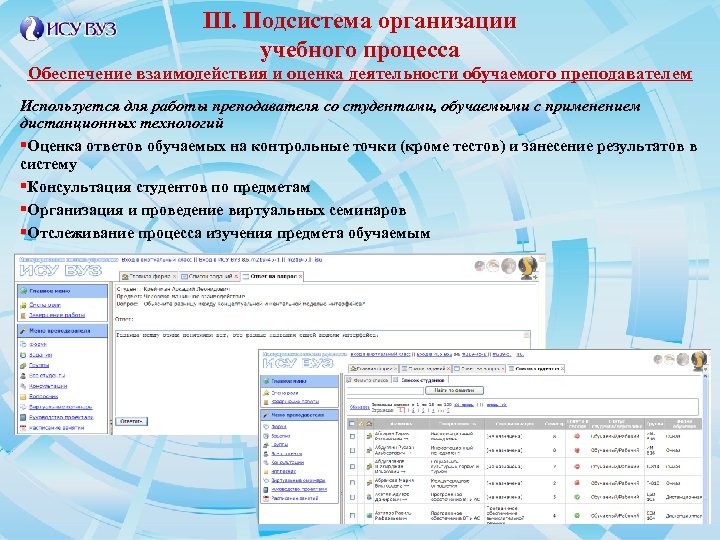Open Главное меню icon in left window
The width and height of the screenshot is (720, 540).
pyautogui.click(x=23, y=291)
